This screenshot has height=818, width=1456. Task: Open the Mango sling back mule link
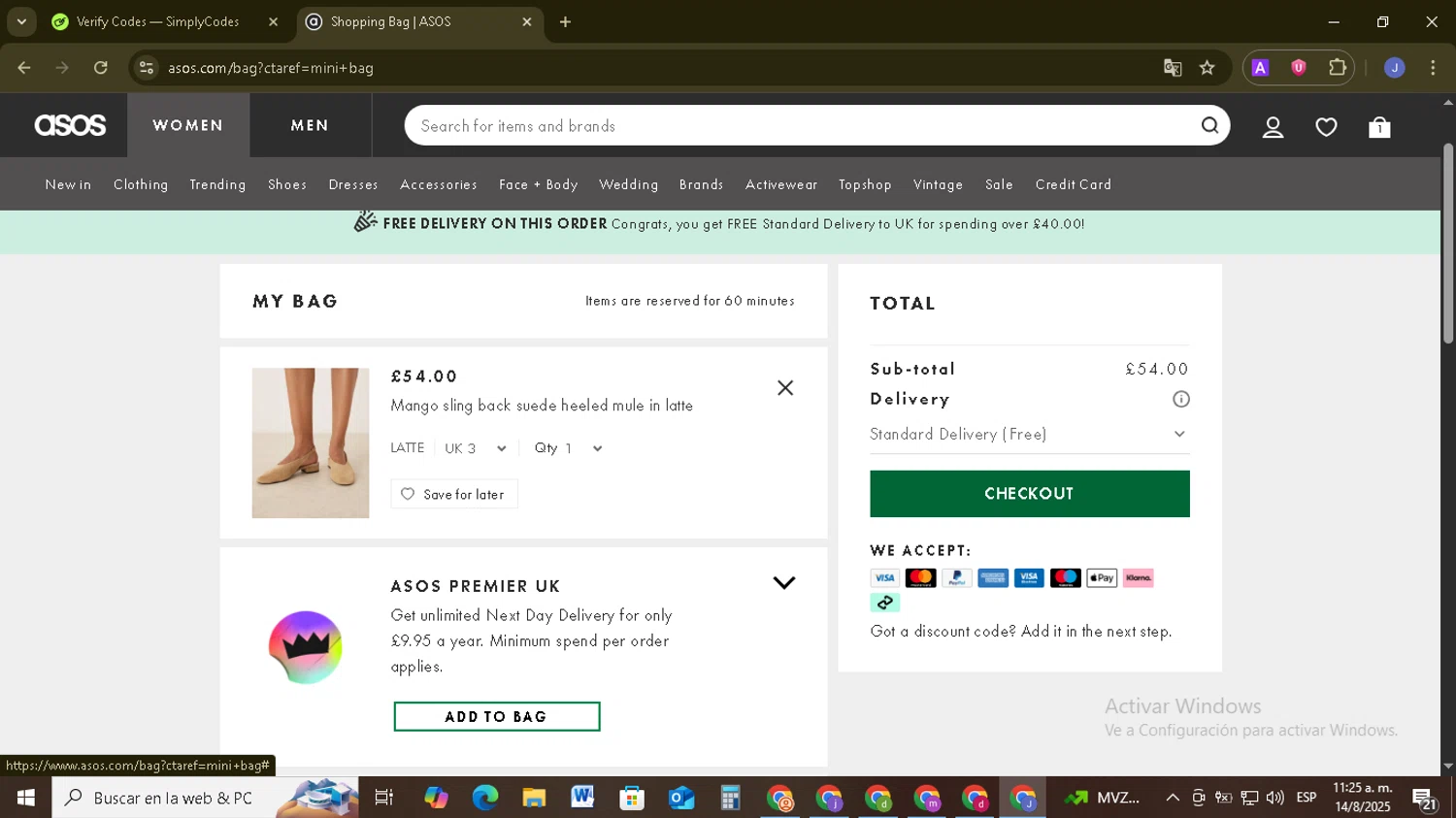(x=542, y=406)
